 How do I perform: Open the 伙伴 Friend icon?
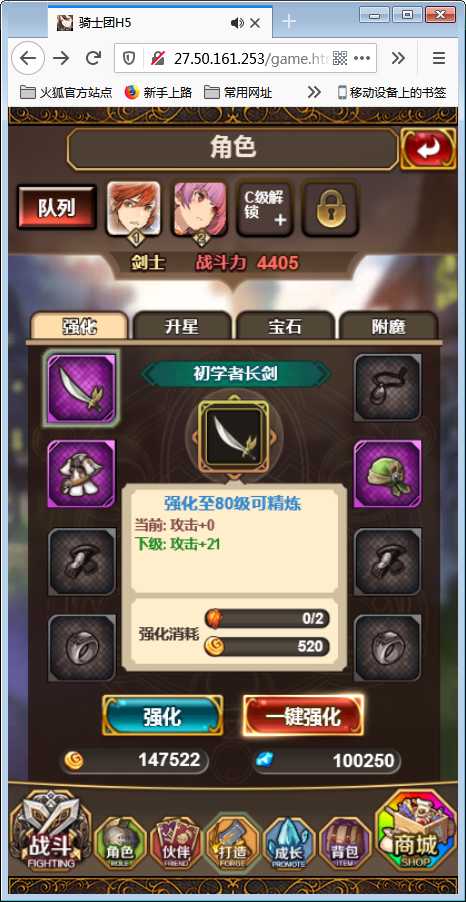point(176,843)
